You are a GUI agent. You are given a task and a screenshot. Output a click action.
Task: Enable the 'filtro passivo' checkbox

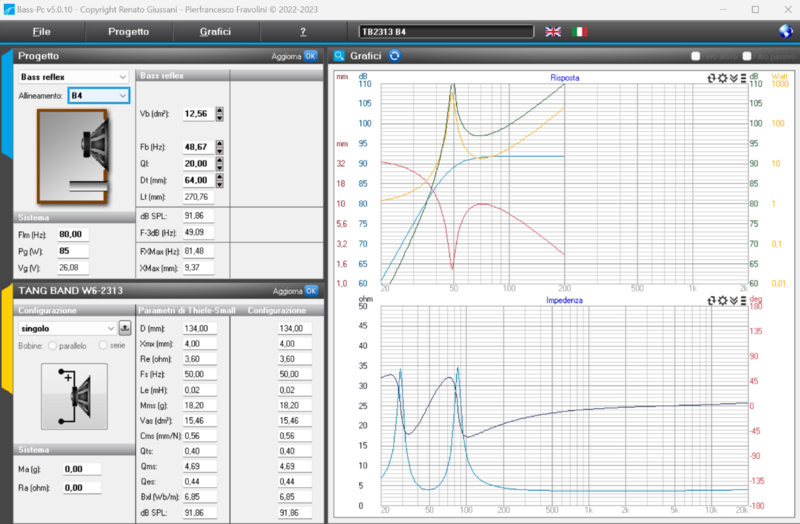point(748,56)
